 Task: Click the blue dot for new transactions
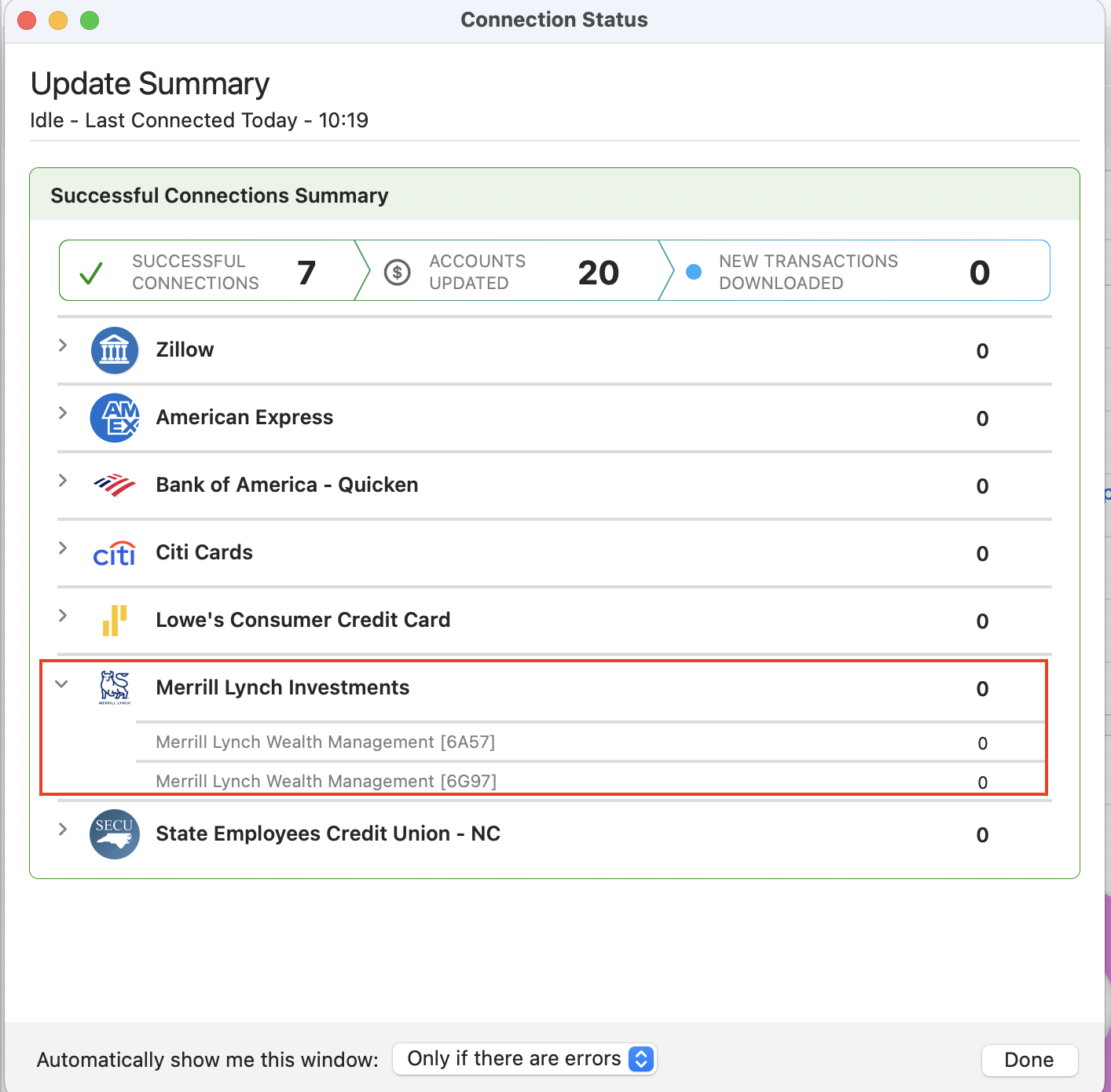coord(694,272)
